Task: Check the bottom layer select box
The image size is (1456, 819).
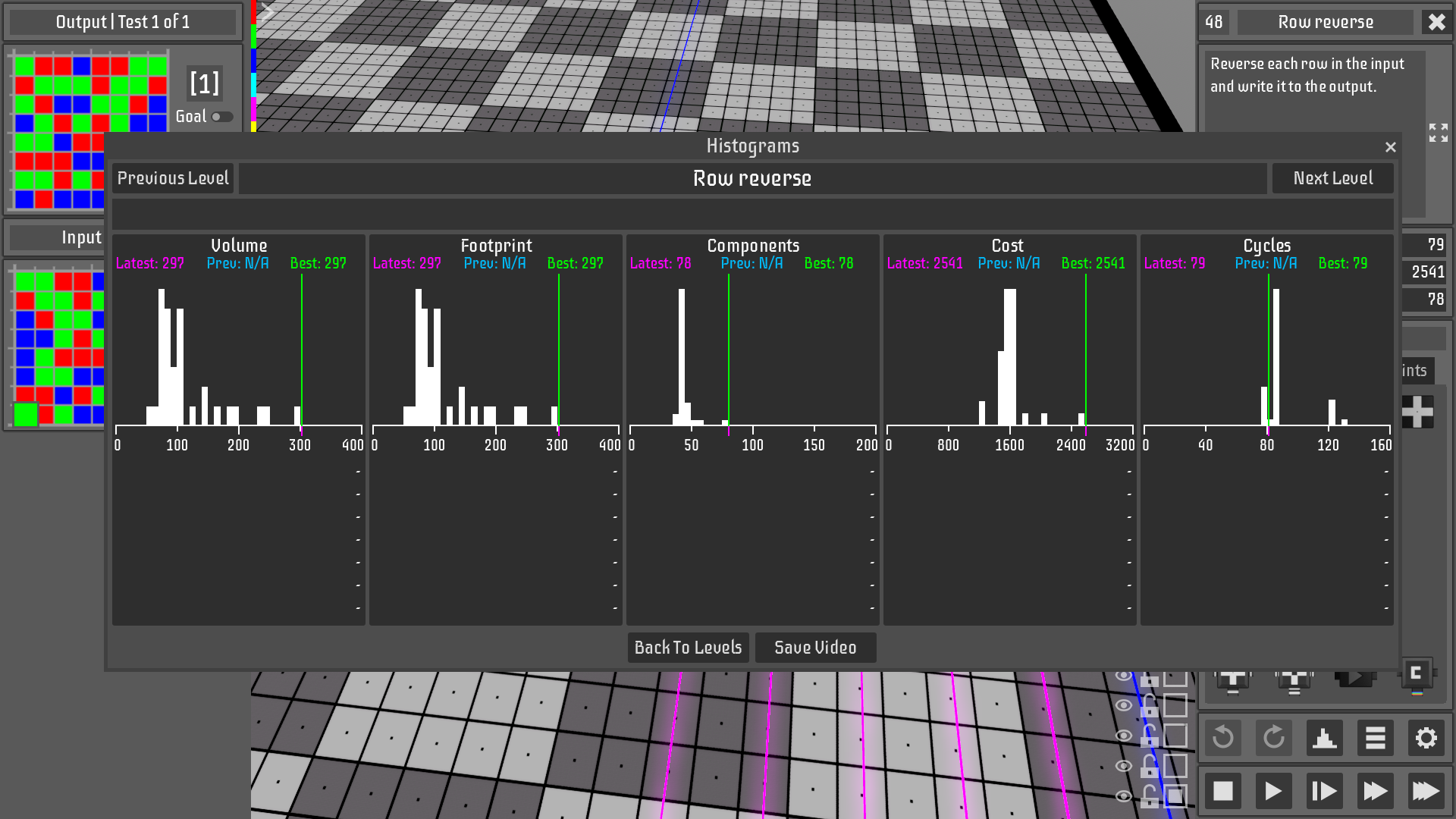Action: pyautogui.click(x=1175, y=796)
